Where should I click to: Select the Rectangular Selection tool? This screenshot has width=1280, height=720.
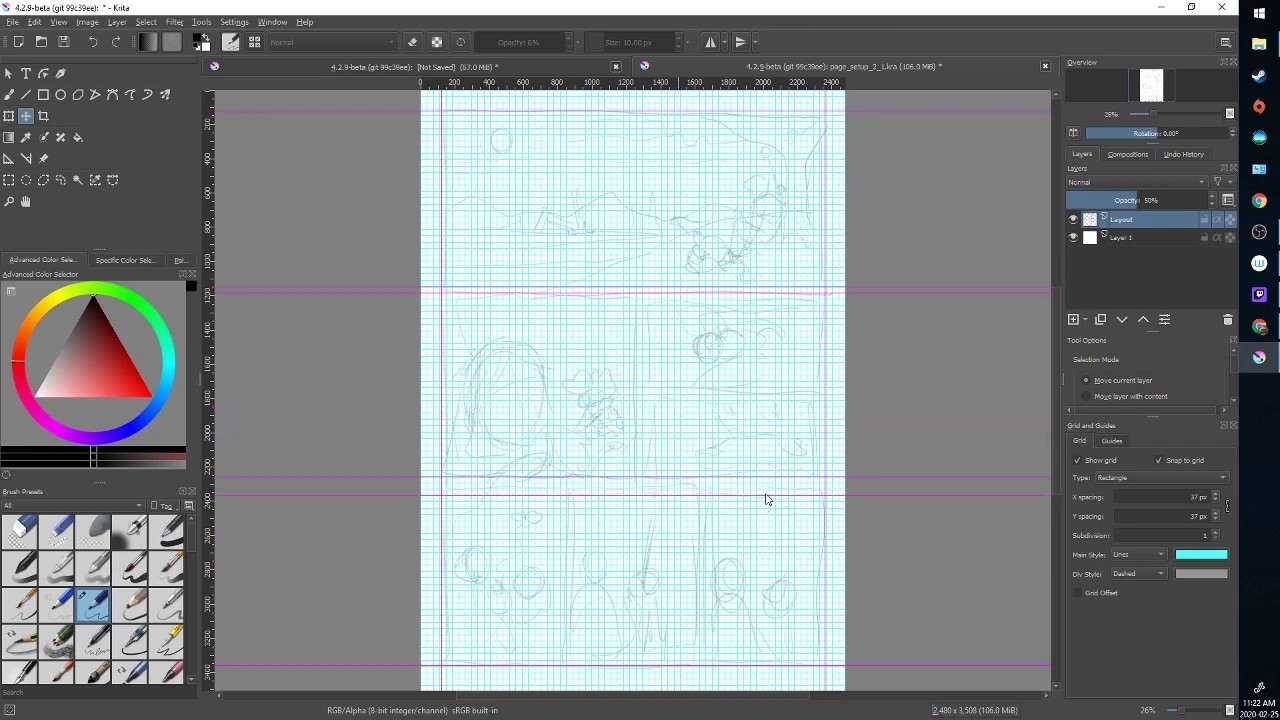click(9, 180)
